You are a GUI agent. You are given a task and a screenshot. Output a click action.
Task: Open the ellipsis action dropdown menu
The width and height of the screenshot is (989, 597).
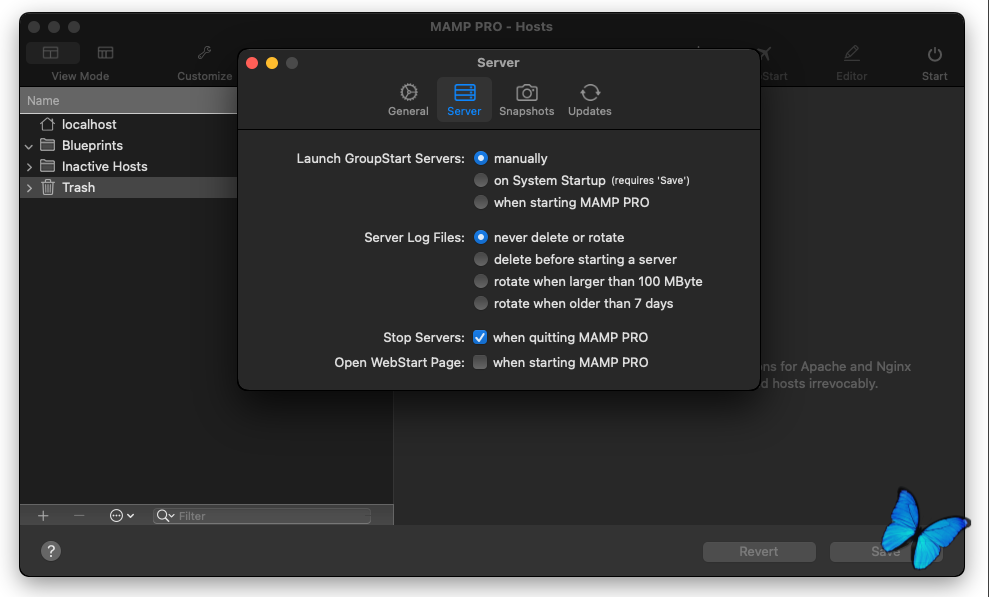tap(121, 516)
